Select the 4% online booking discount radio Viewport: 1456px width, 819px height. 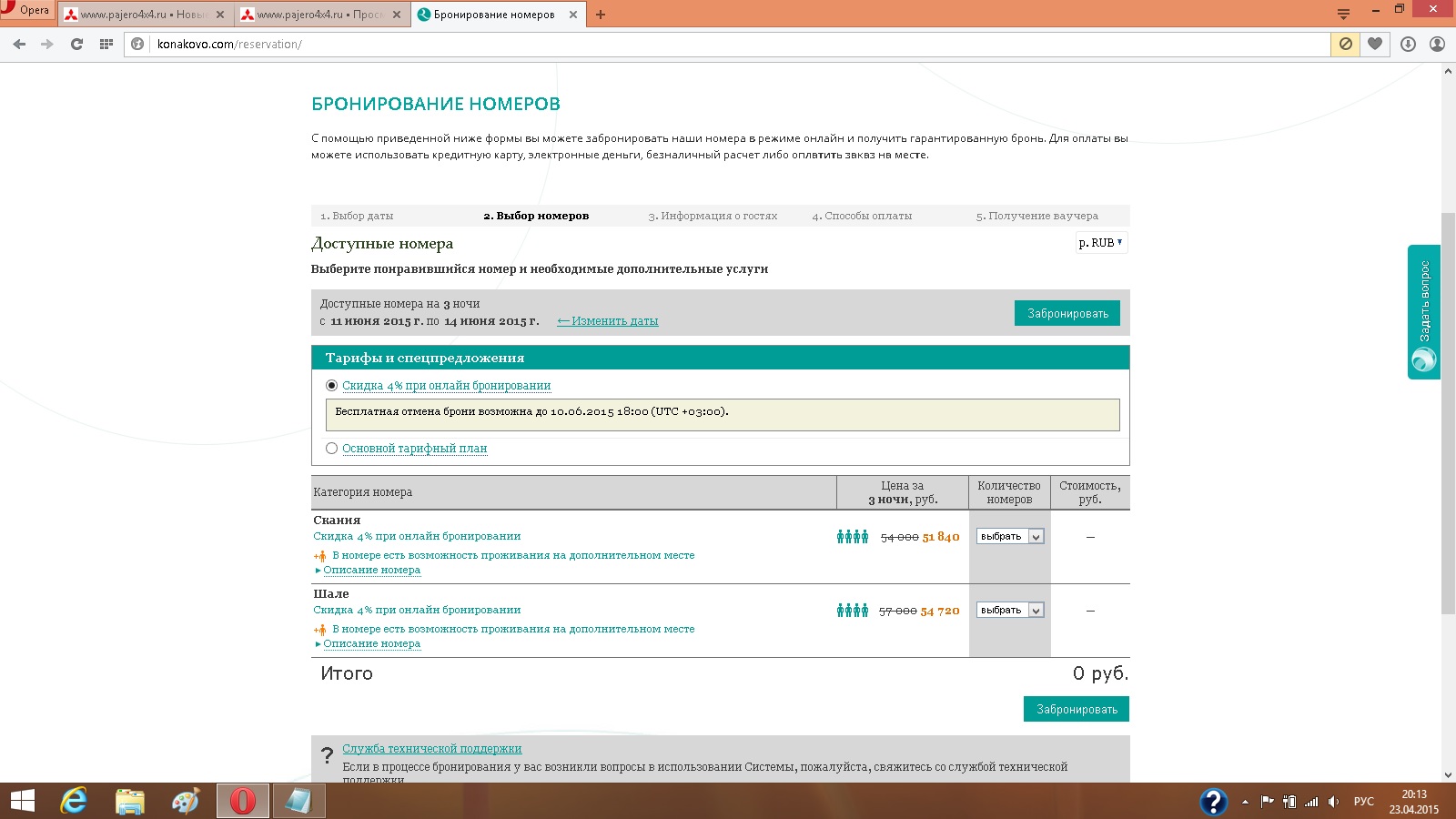click(x=332, y=386)
